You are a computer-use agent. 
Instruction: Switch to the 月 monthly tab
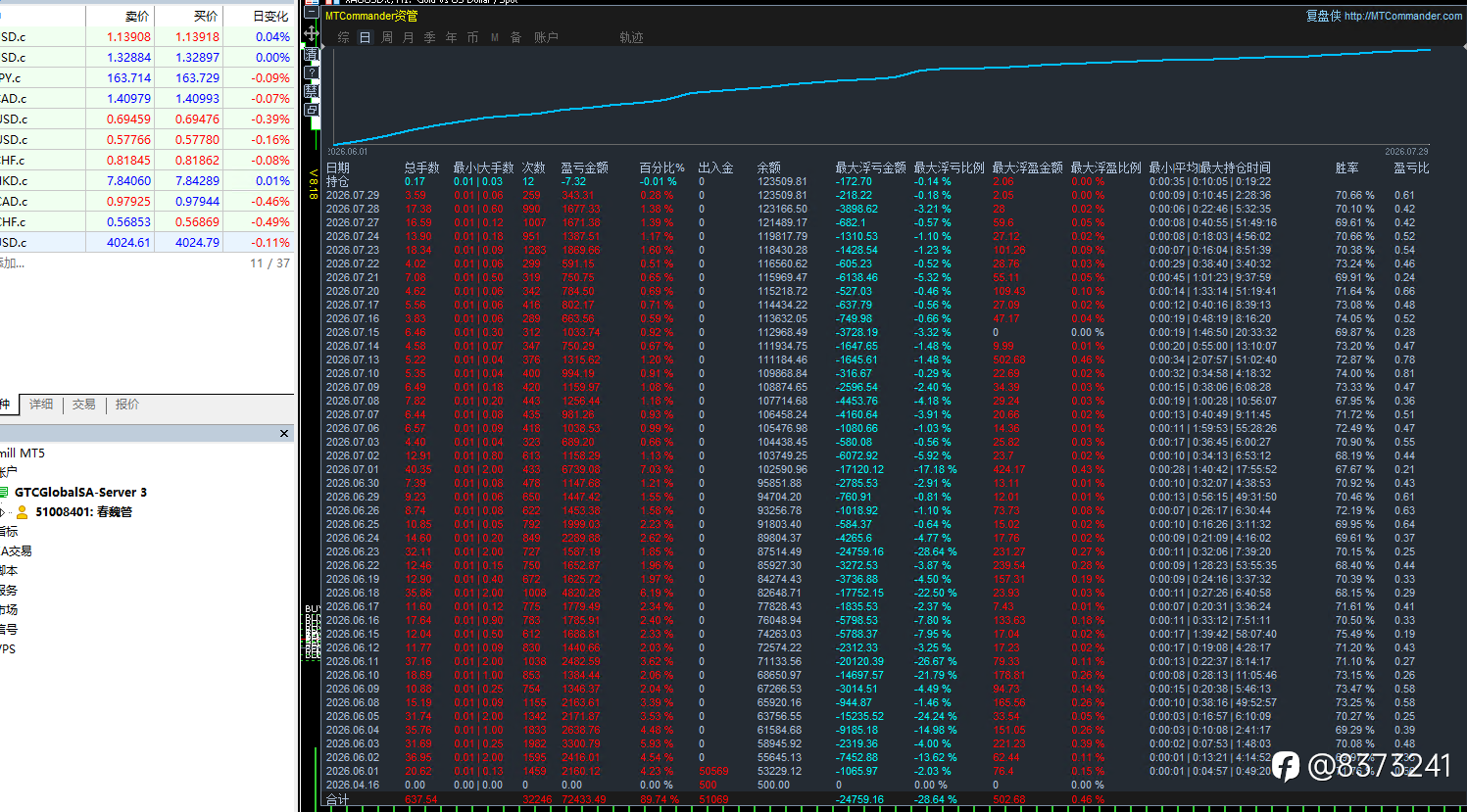pos(408,37)
